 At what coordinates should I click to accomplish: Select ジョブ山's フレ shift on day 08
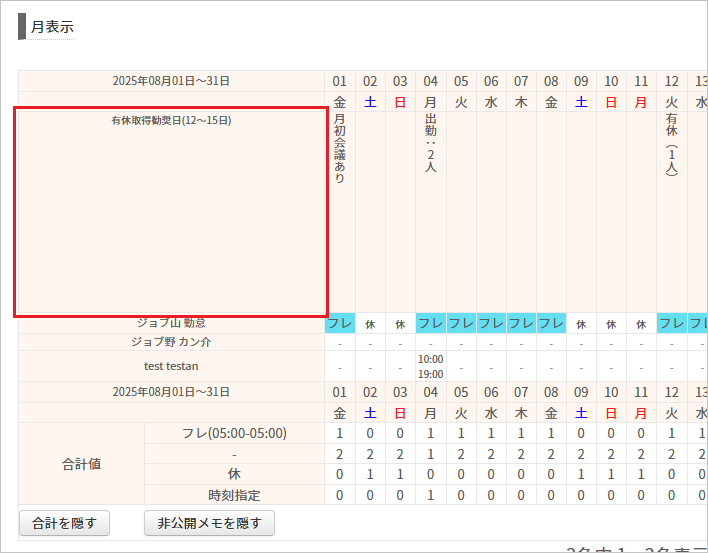(551, 324)
